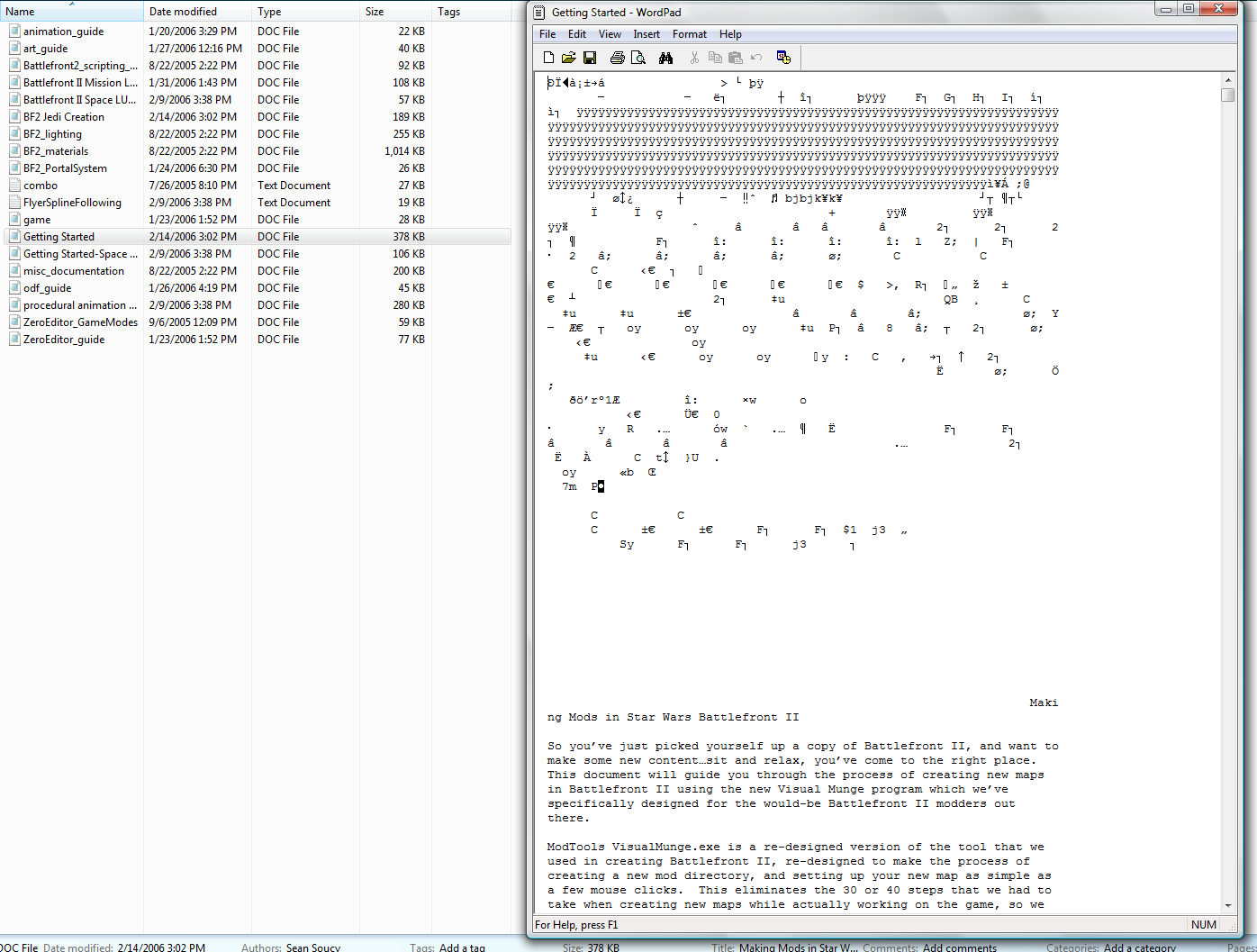Click the animation_guide file icon
Image resolution: width=1257 pixels, height=952 pixels.
pyautogui.click(x=14, y=31)
